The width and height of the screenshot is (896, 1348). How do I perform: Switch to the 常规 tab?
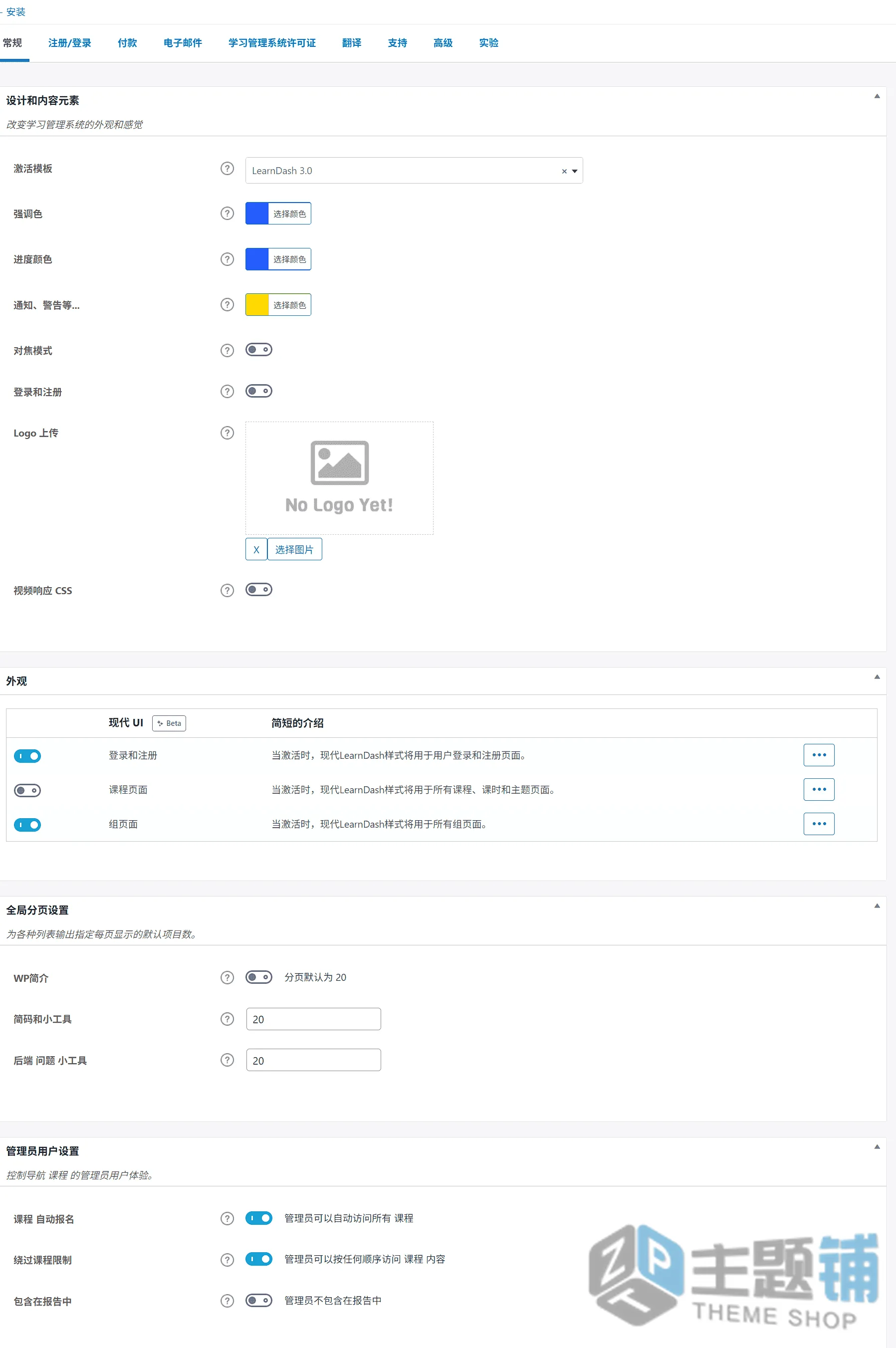12,43
